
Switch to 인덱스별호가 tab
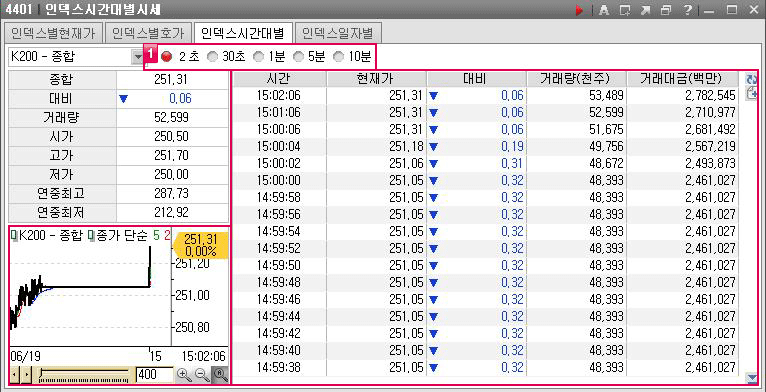148,33
